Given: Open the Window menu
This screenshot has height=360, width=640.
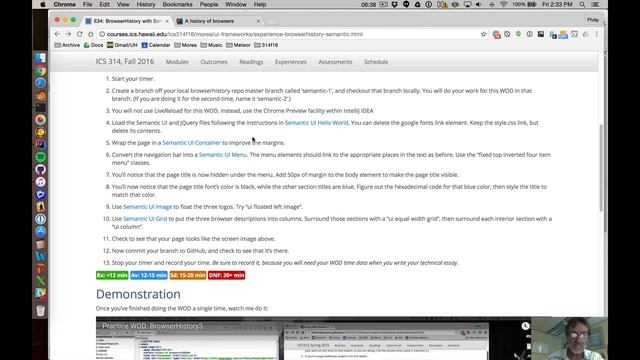Looking at the screenshot, I should coord(236,4).
